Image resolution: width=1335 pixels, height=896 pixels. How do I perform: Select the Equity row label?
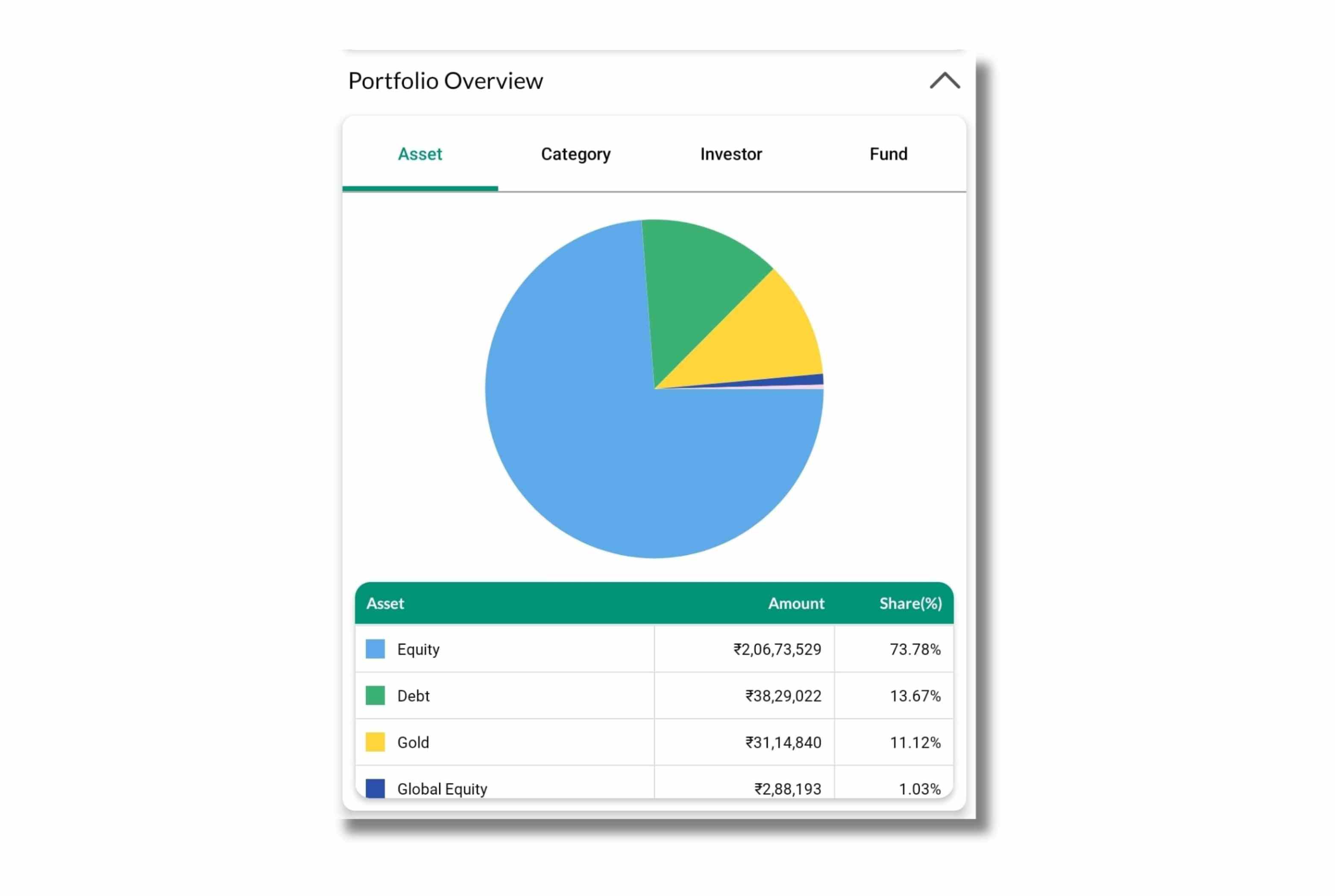[x=418, y=650]
